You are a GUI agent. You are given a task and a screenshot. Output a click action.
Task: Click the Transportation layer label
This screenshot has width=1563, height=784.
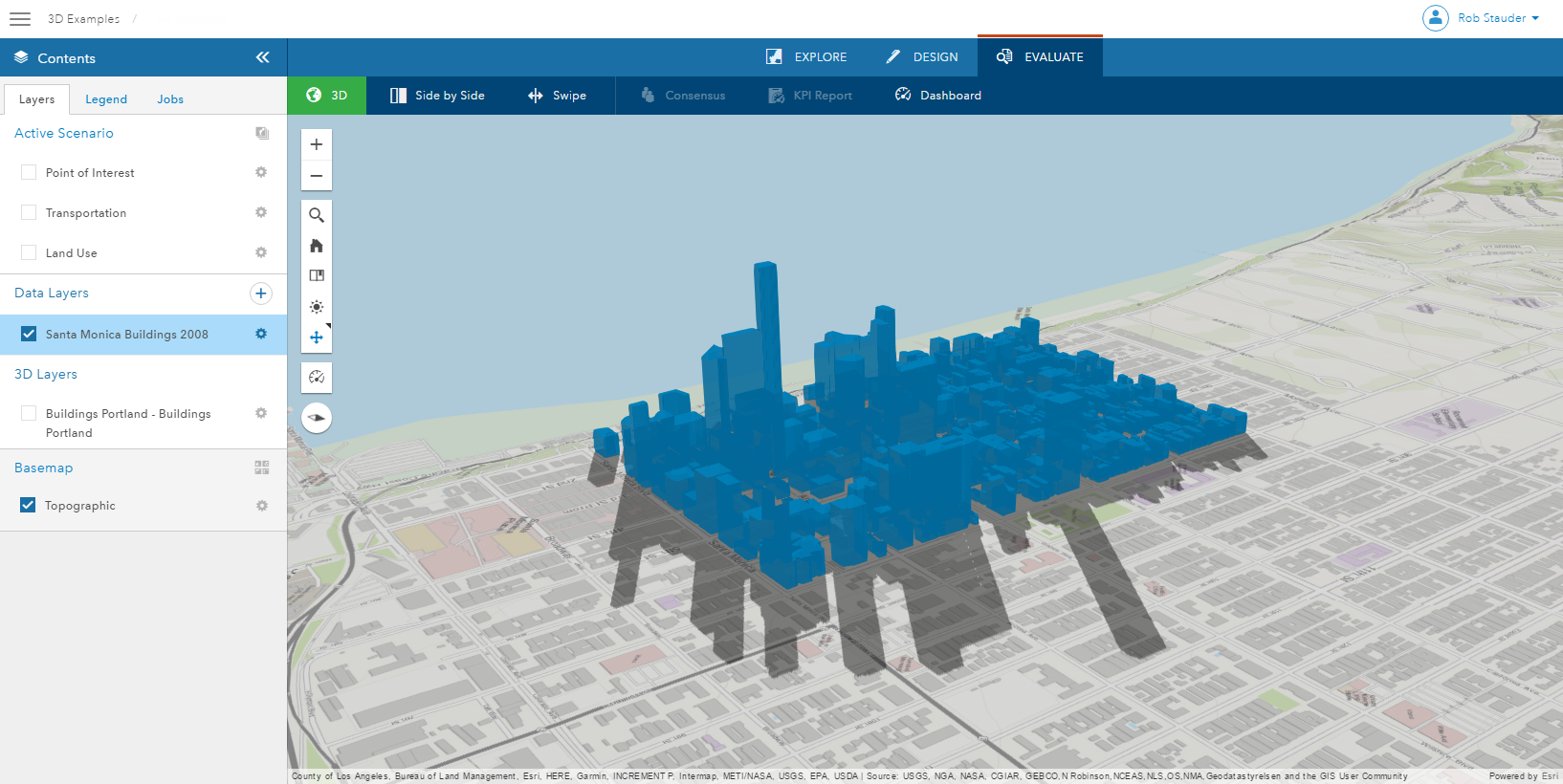coord(86,213)
